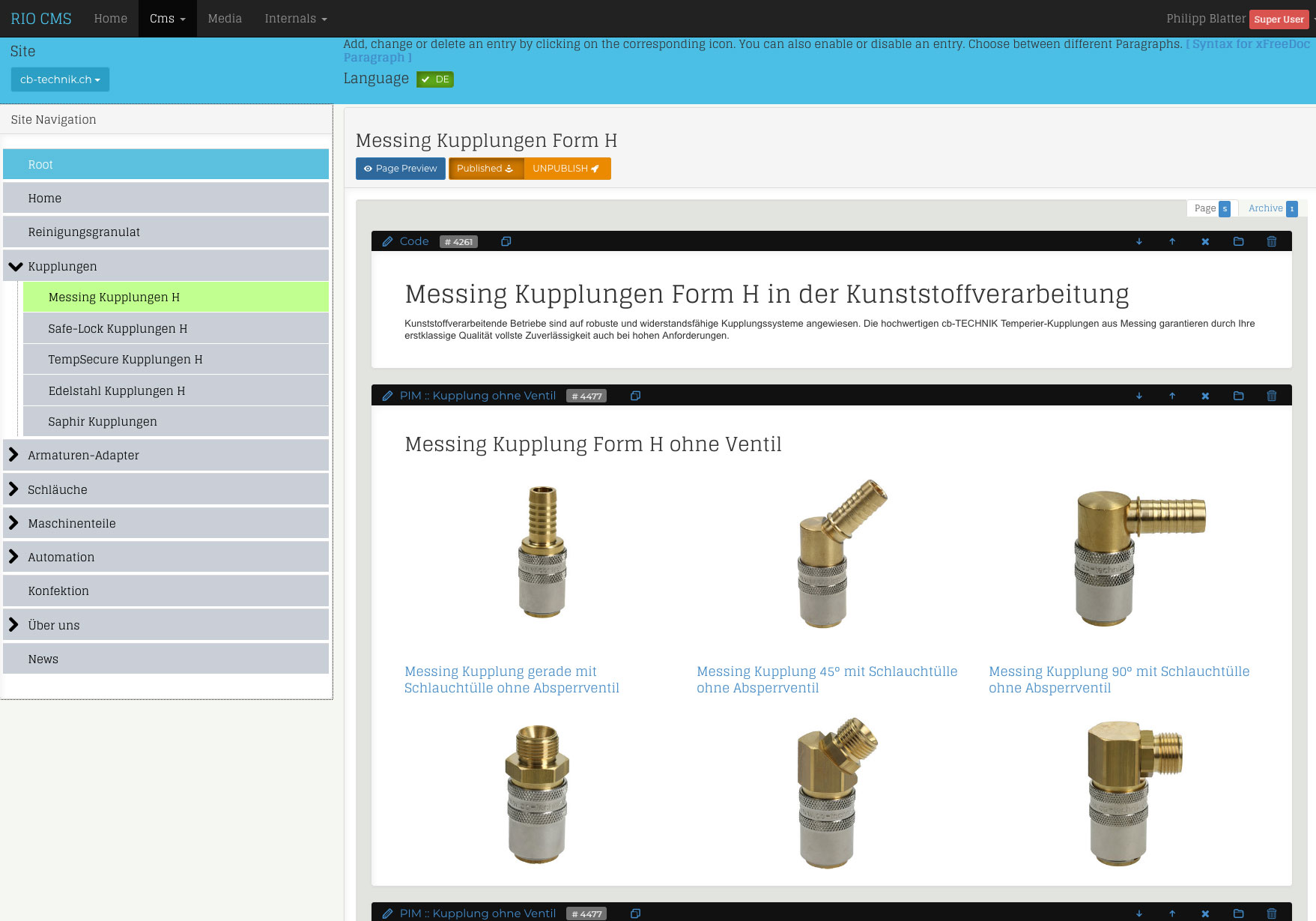Open Messing Kupplung gerade mit Schlauchtülle link
Viewport: 1316px width, 921px height.
coord(512,680)
